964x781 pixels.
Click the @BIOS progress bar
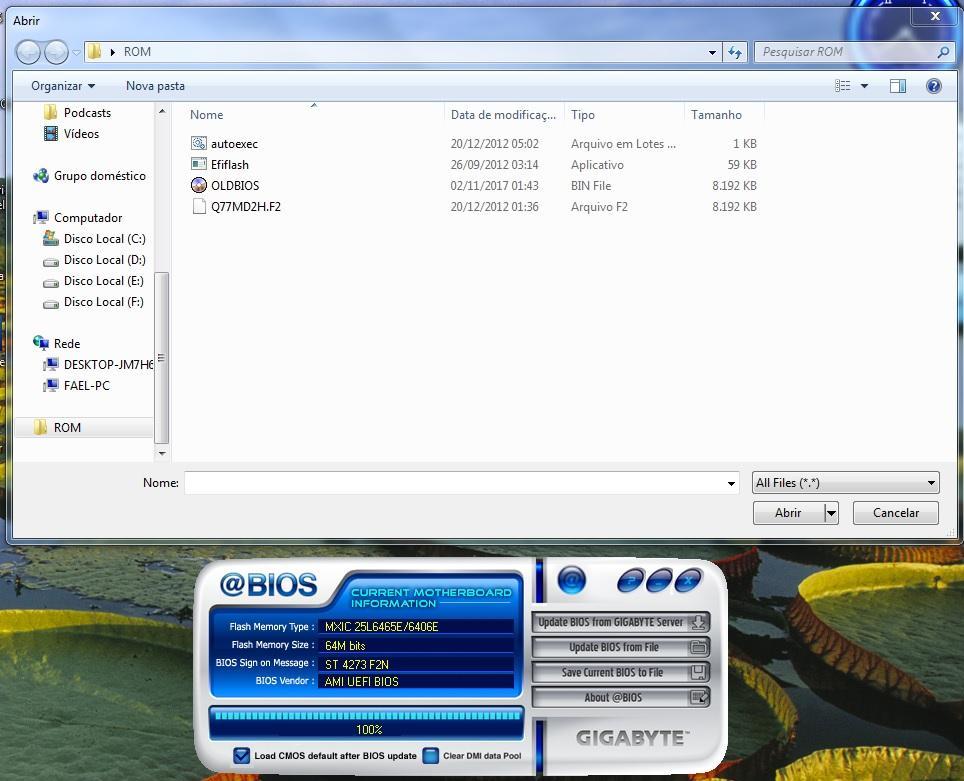(x=367, y=723)
